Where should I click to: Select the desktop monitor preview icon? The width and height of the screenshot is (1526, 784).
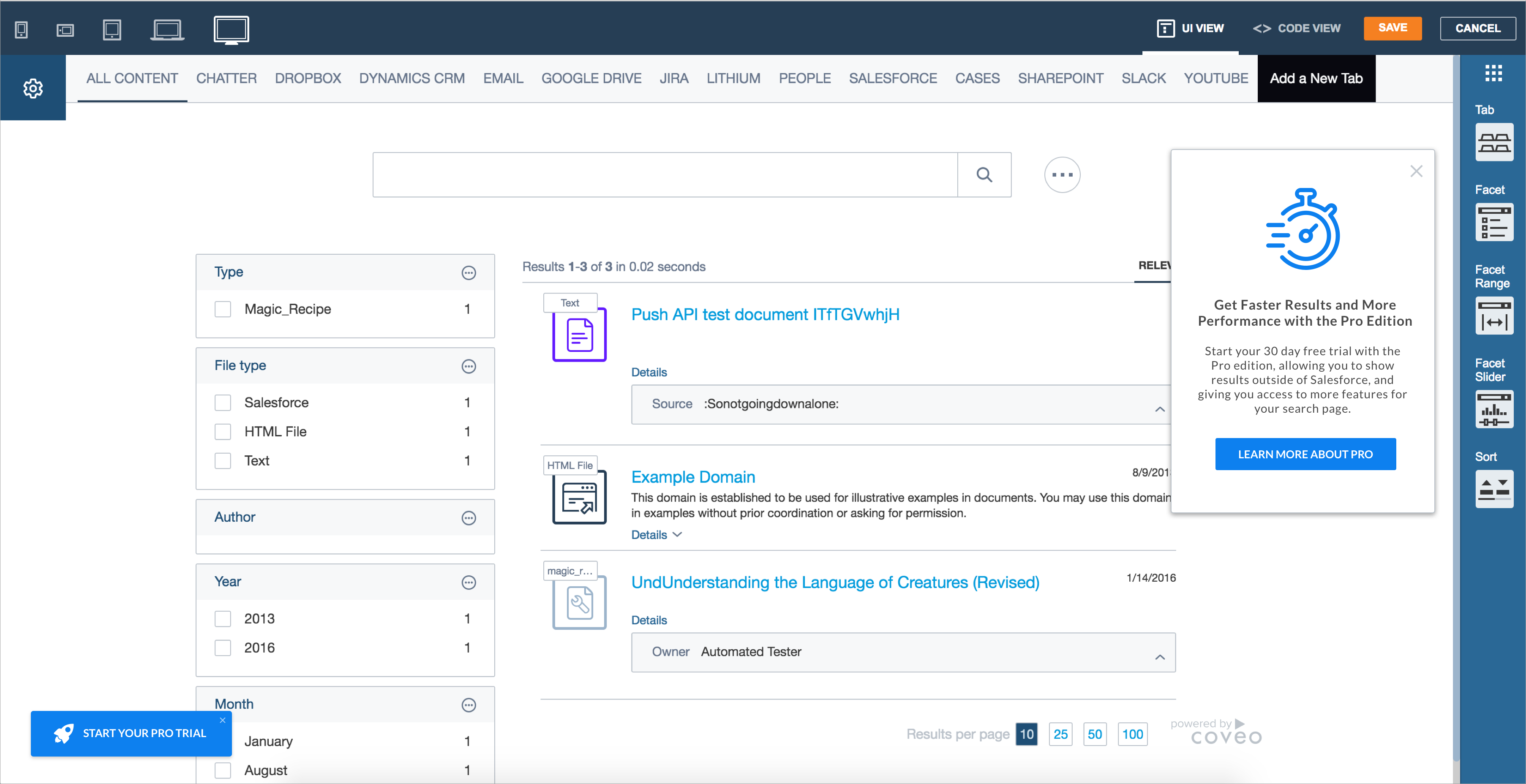[231, 30]
